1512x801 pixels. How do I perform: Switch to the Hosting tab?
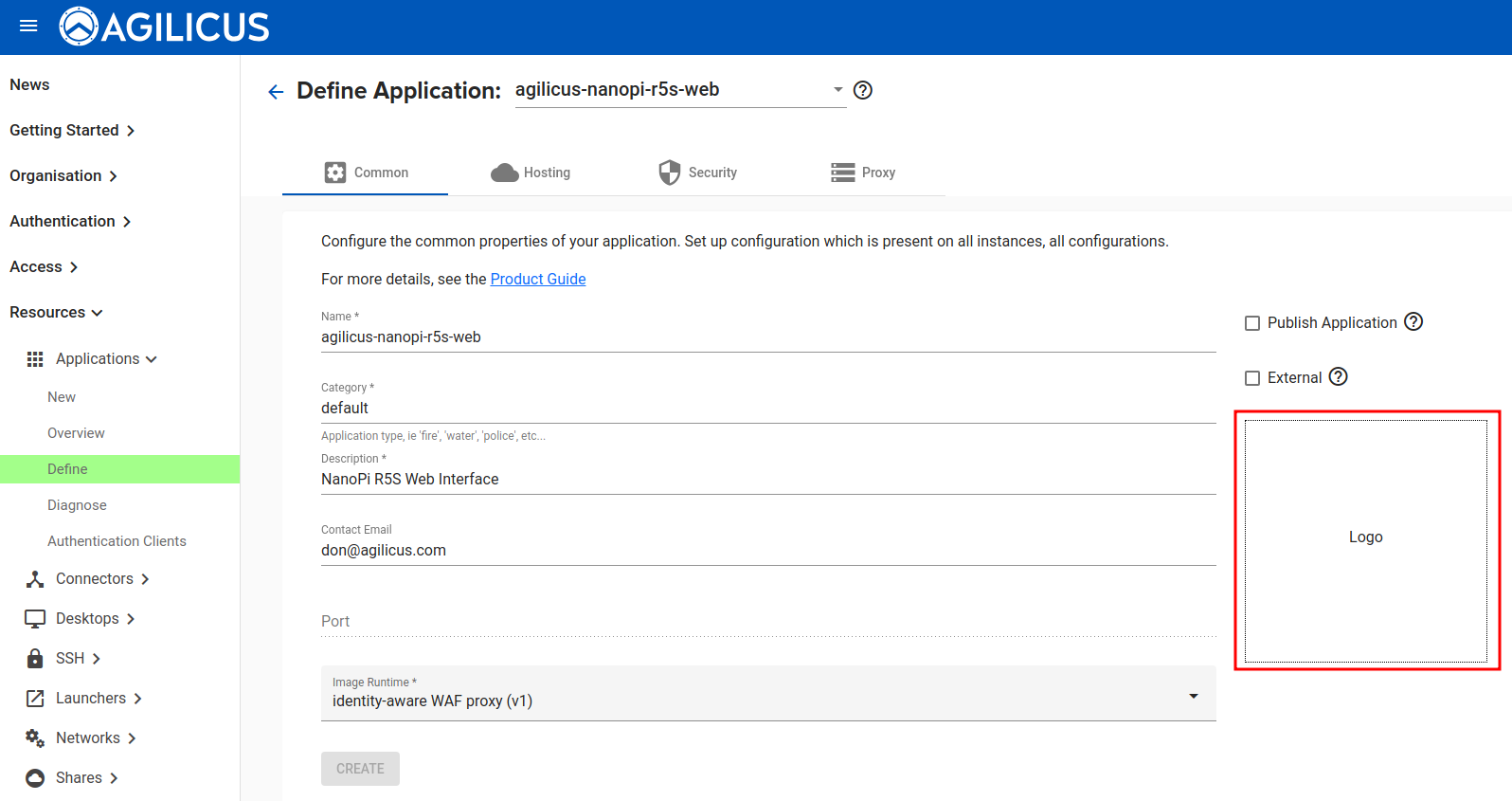click(x=531, y=173)
